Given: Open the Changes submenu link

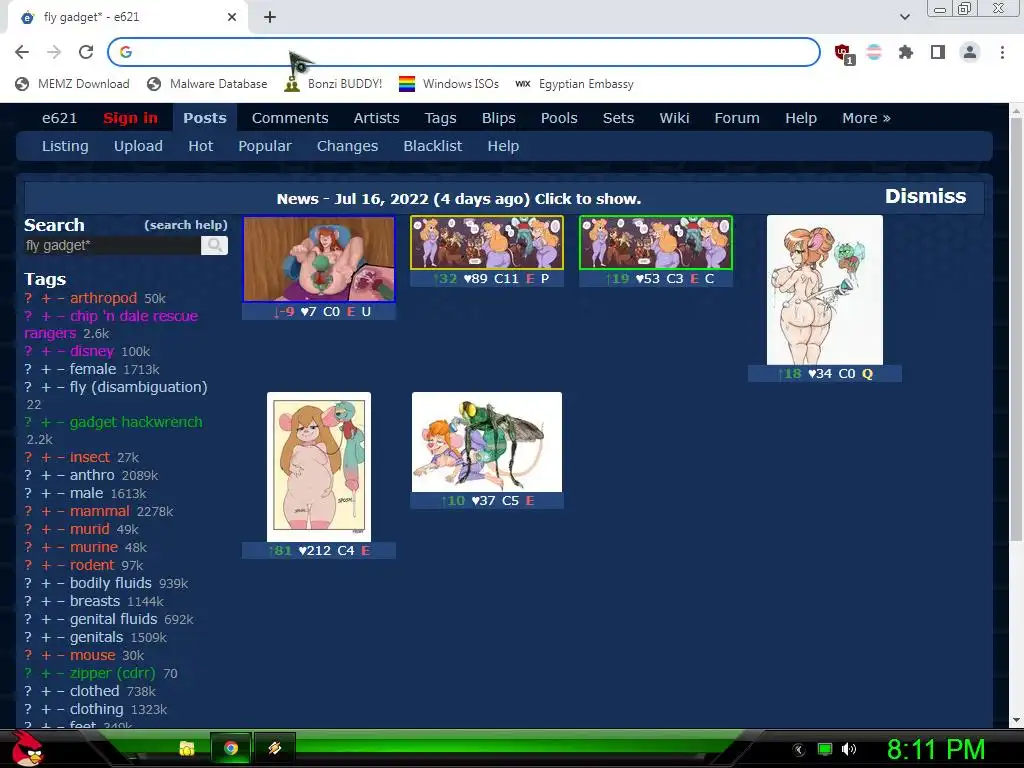Looking at the screenshot, I should pyautogui.click(x=347, y=146).
